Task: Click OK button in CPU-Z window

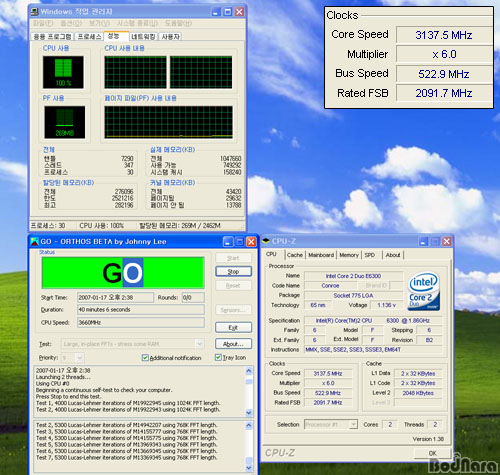Action: point(432,453)
